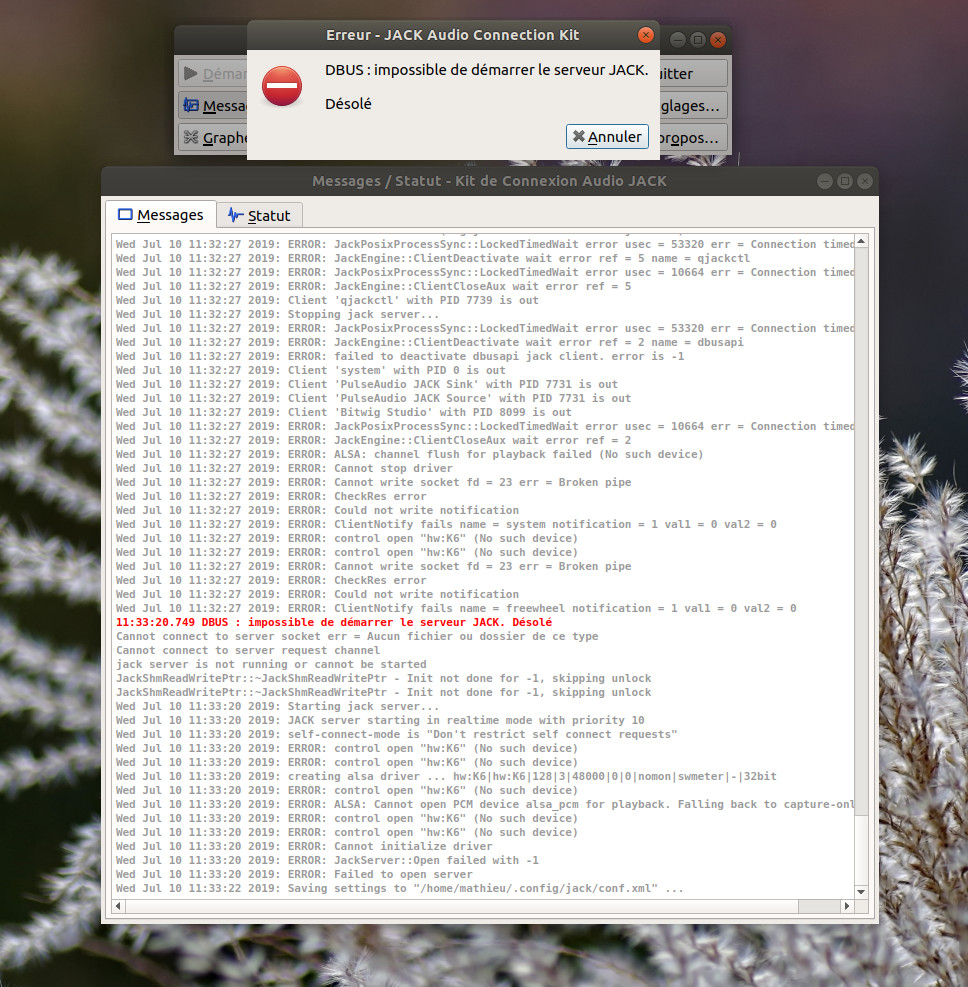The width and height of the screenshot is (968, 987).
Task: Click the Statut waveform tab icon
Action: (235, 215)
